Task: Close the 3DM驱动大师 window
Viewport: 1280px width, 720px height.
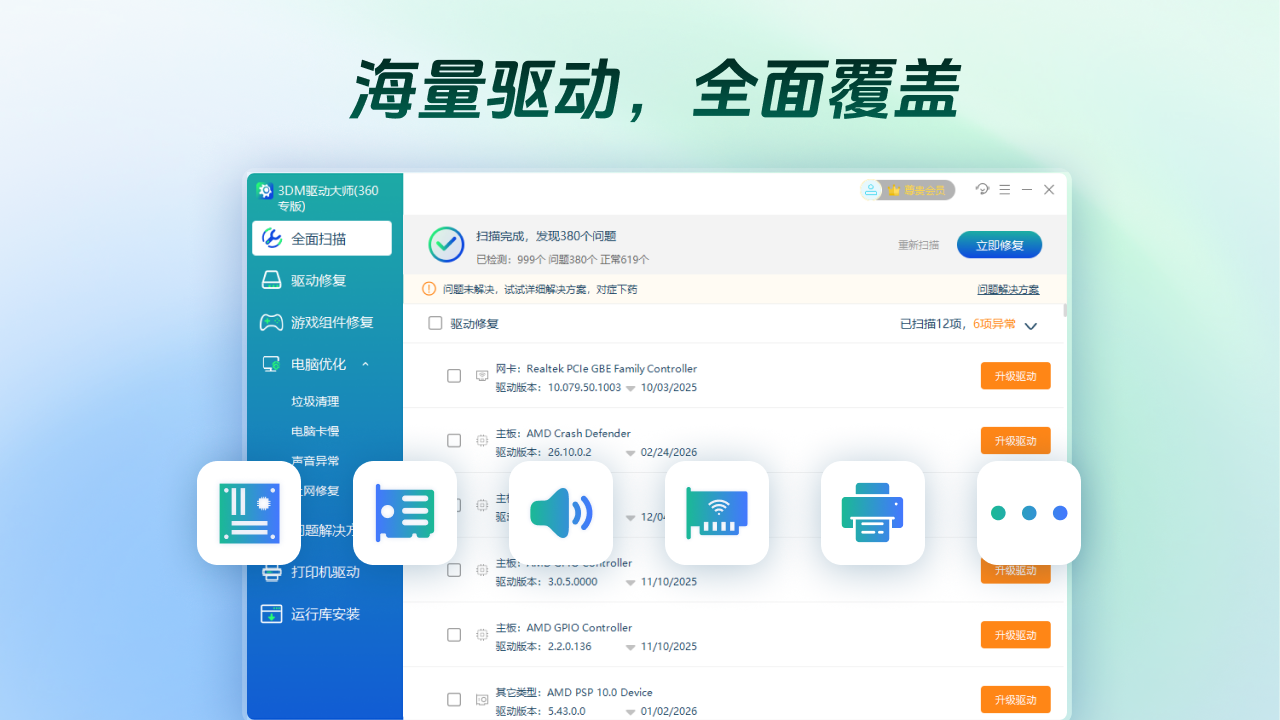Action: (1049, 189)
